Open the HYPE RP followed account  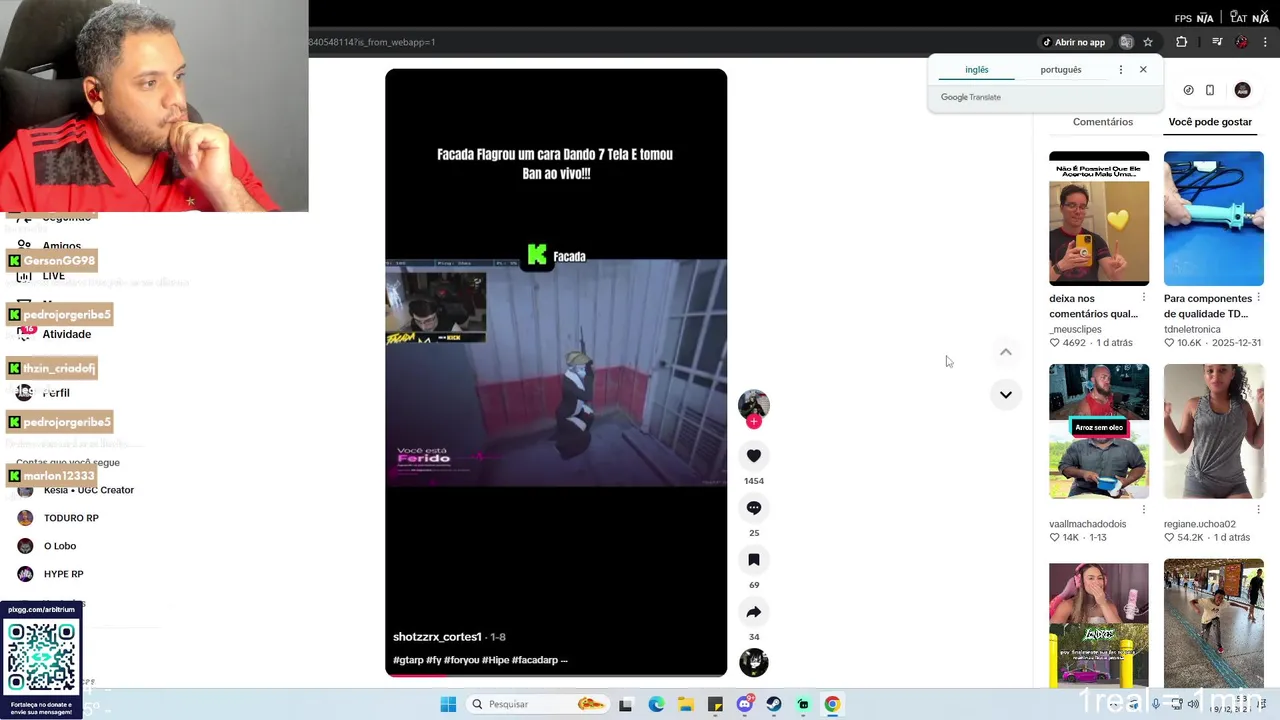pyautogui.click(x=63, y=574)
